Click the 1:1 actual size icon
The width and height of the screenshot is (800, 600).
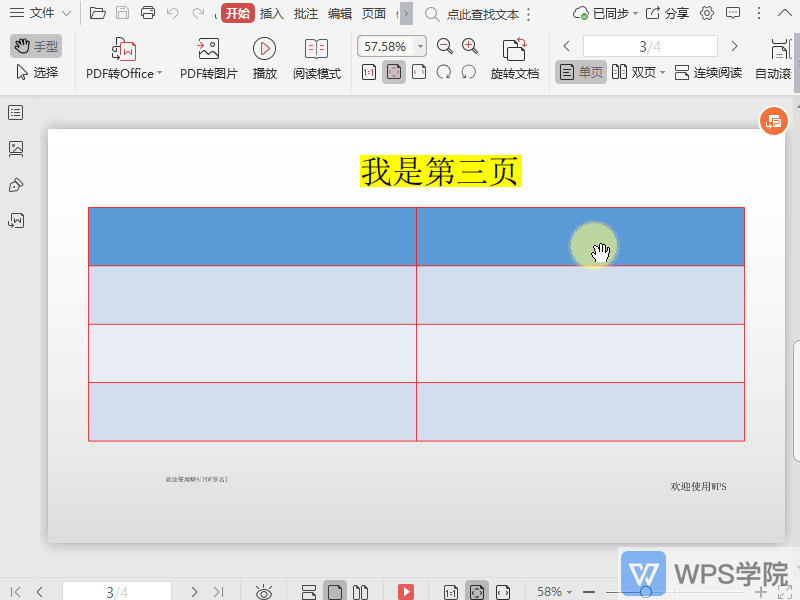click(369, 72)
